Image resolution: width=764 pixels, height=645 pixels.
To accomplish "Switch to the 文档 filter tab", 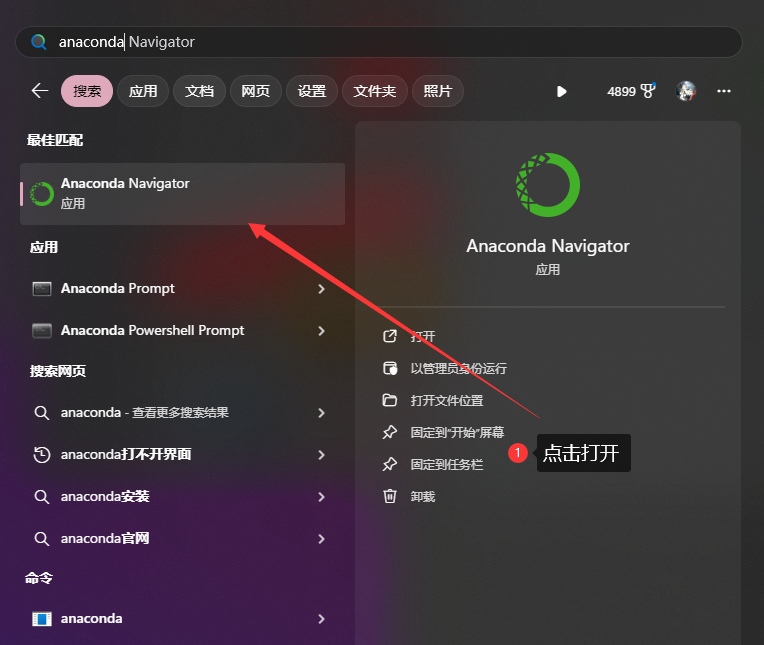I will (199, 91).
